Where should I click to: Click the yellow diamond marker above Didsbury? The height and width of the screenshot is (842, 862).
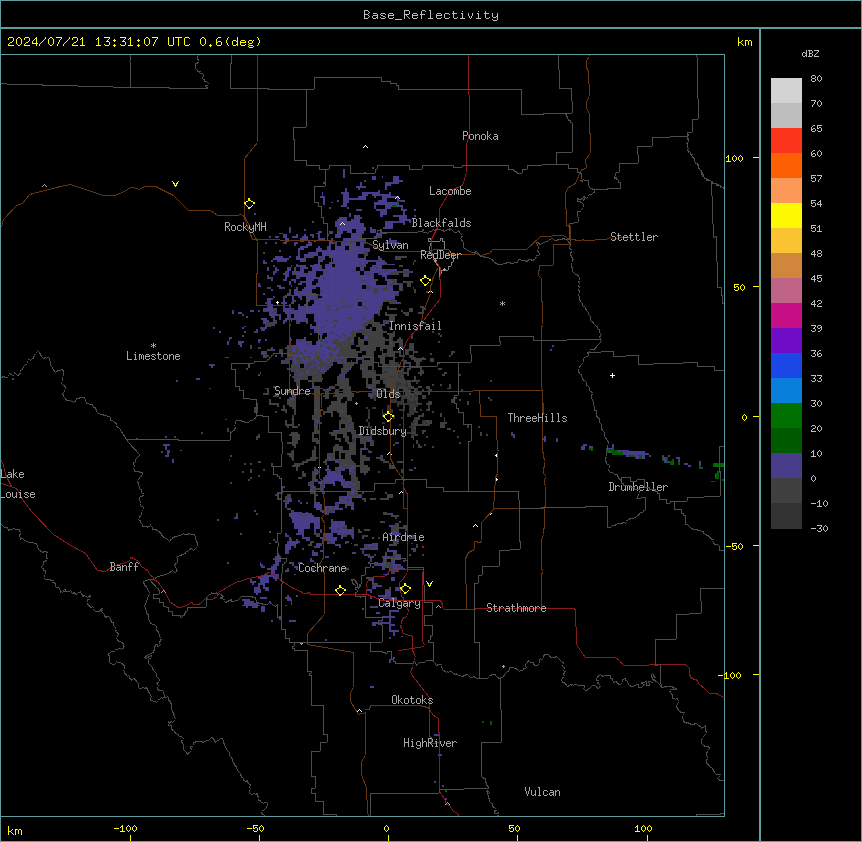click(x=389, y=417)
